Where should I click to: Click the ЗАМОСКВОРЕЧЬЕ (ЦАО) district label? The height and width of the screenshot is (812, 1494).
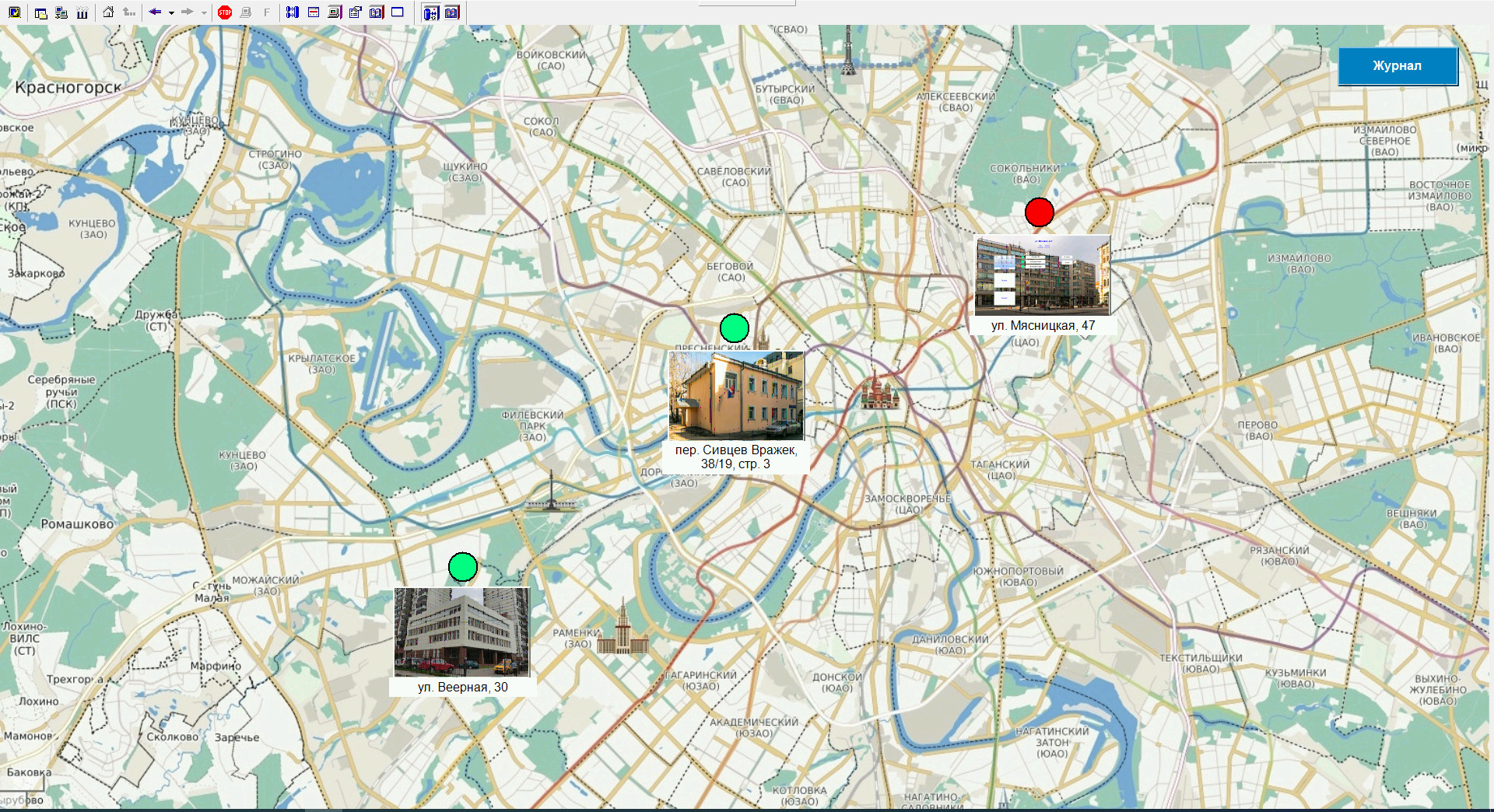[908, 504]
